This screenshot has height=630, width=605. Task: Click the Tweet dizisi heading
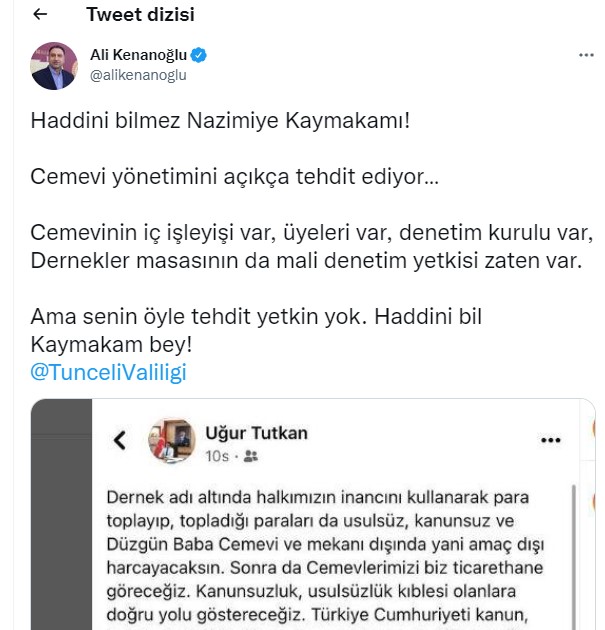(x=140, y=15)
